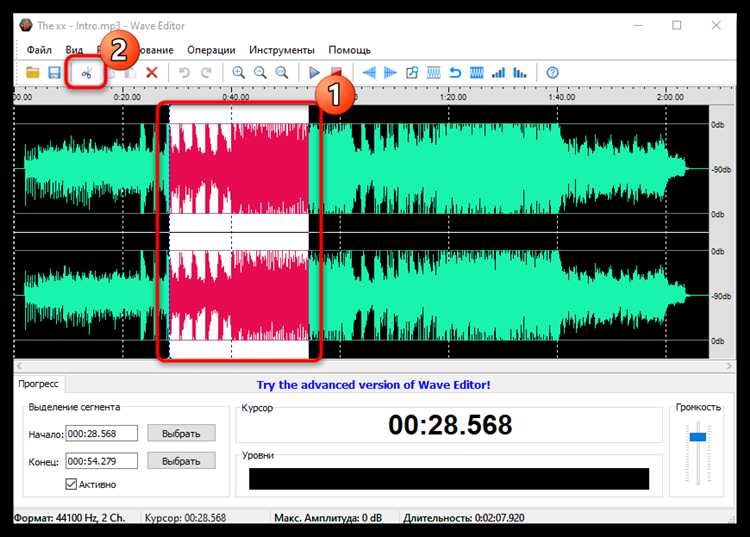This screenshot has height=537, width=750.
Task: Click the square pop-out arrow toolbar icon
Action: tap(412, 73)
